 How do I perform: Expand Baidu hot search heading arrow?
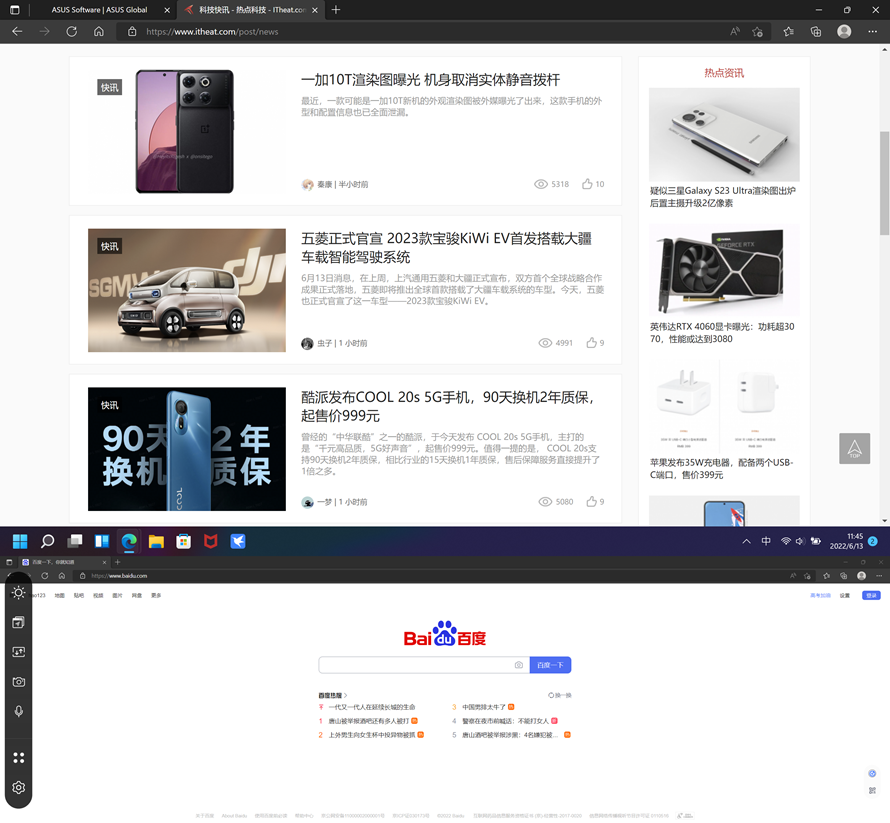pos(345,695)
